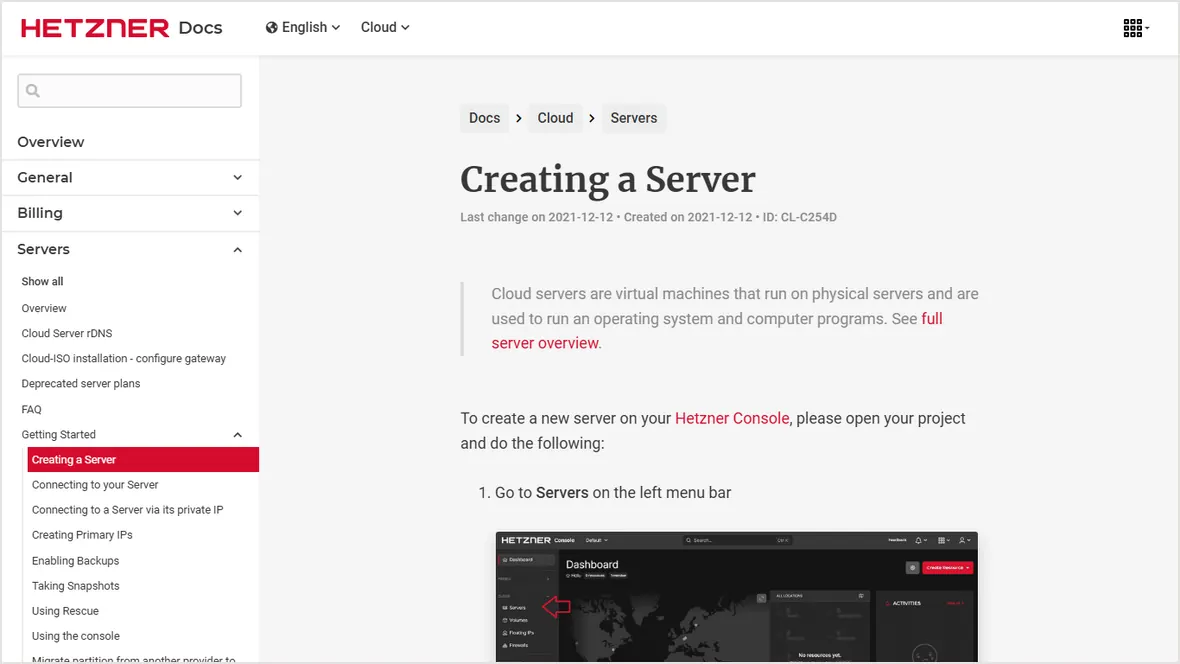
Task: Open Taking Snapshots page
Action: (x=75, y=586)
